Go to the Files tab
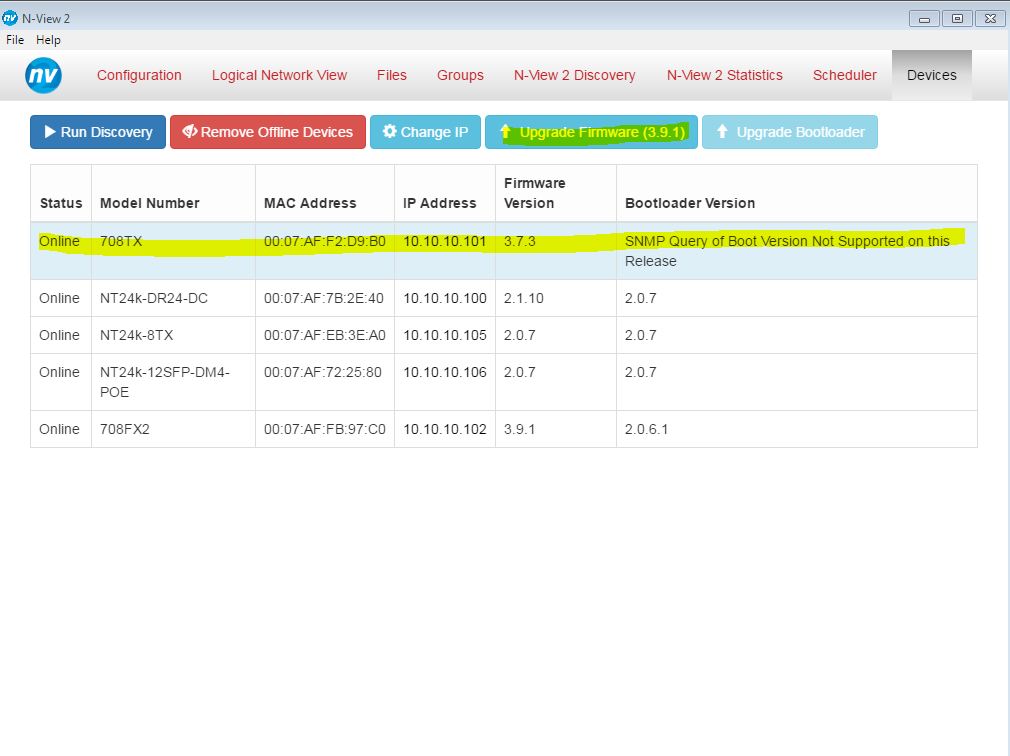1010x756 pixels. pos(392,75)
